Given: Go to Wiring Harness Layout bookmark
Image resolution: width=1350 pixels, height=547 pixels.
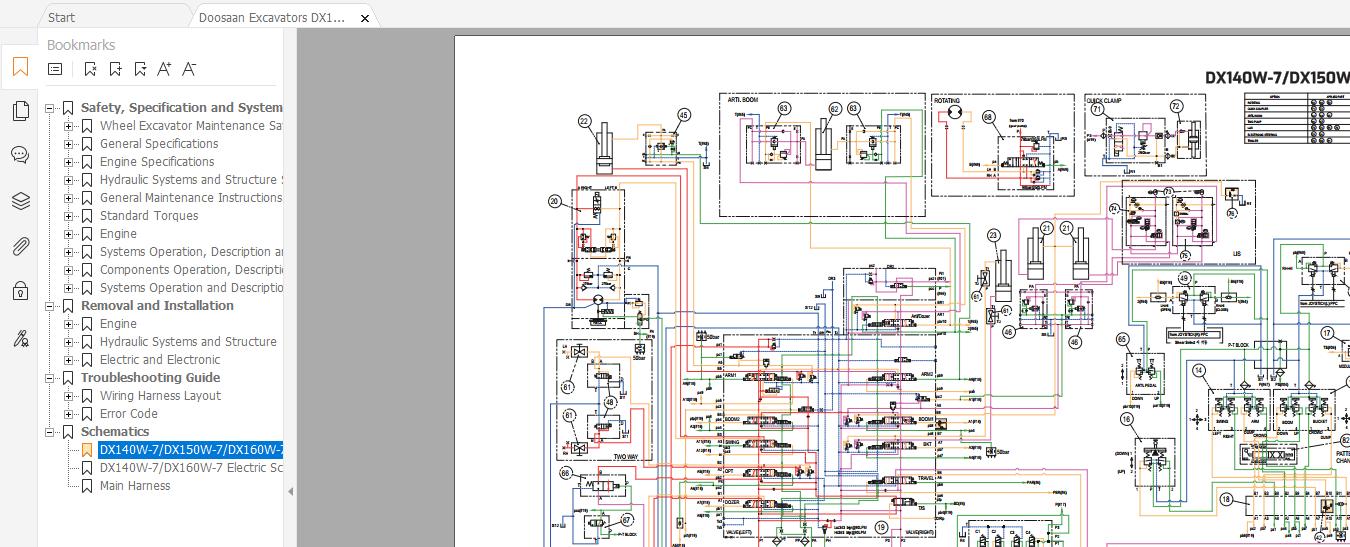Looking at the screenshot, I should click(x=160, y=396).
